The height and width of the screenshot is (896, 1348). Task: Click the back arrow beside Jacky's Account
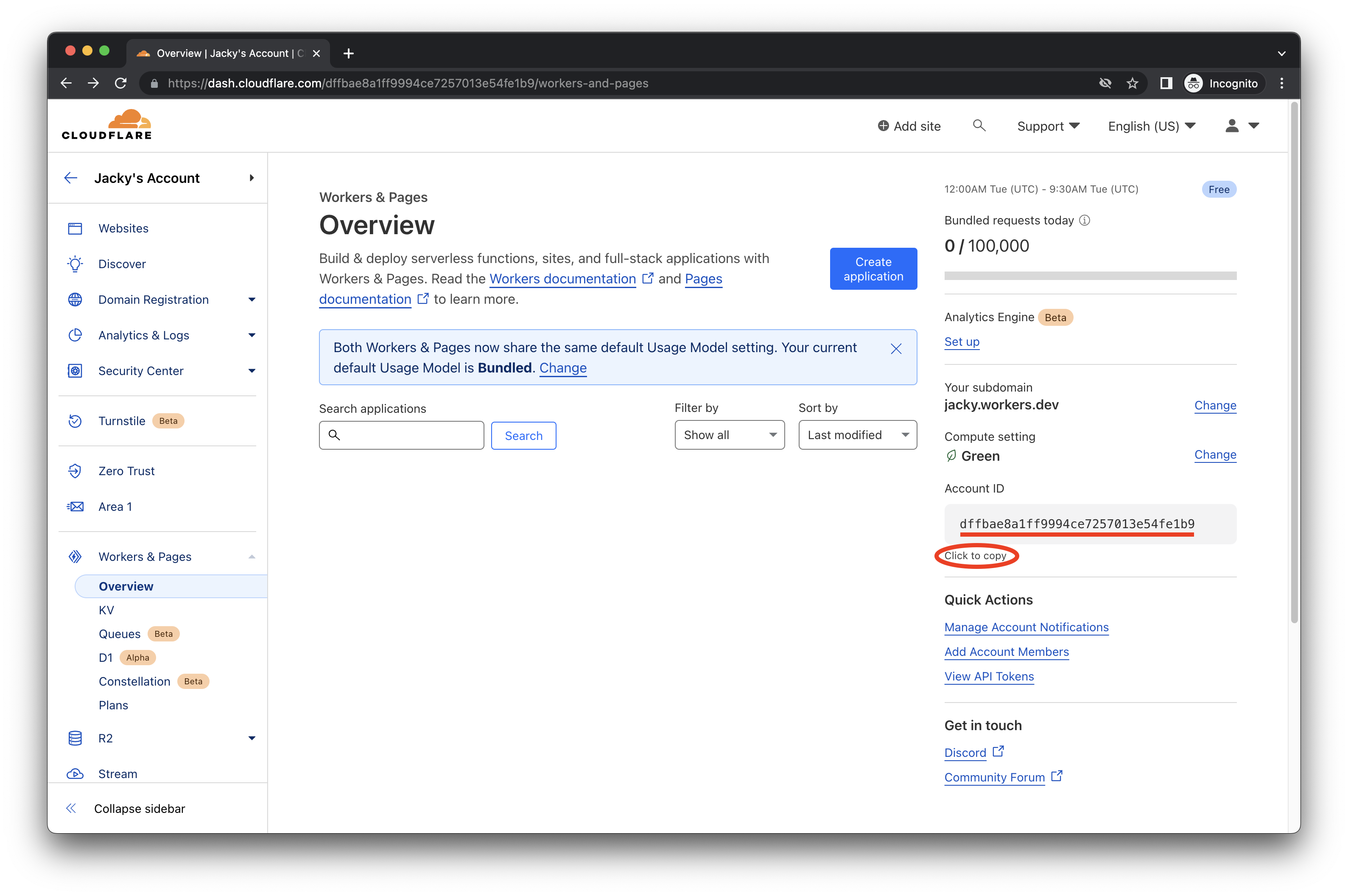71,178
